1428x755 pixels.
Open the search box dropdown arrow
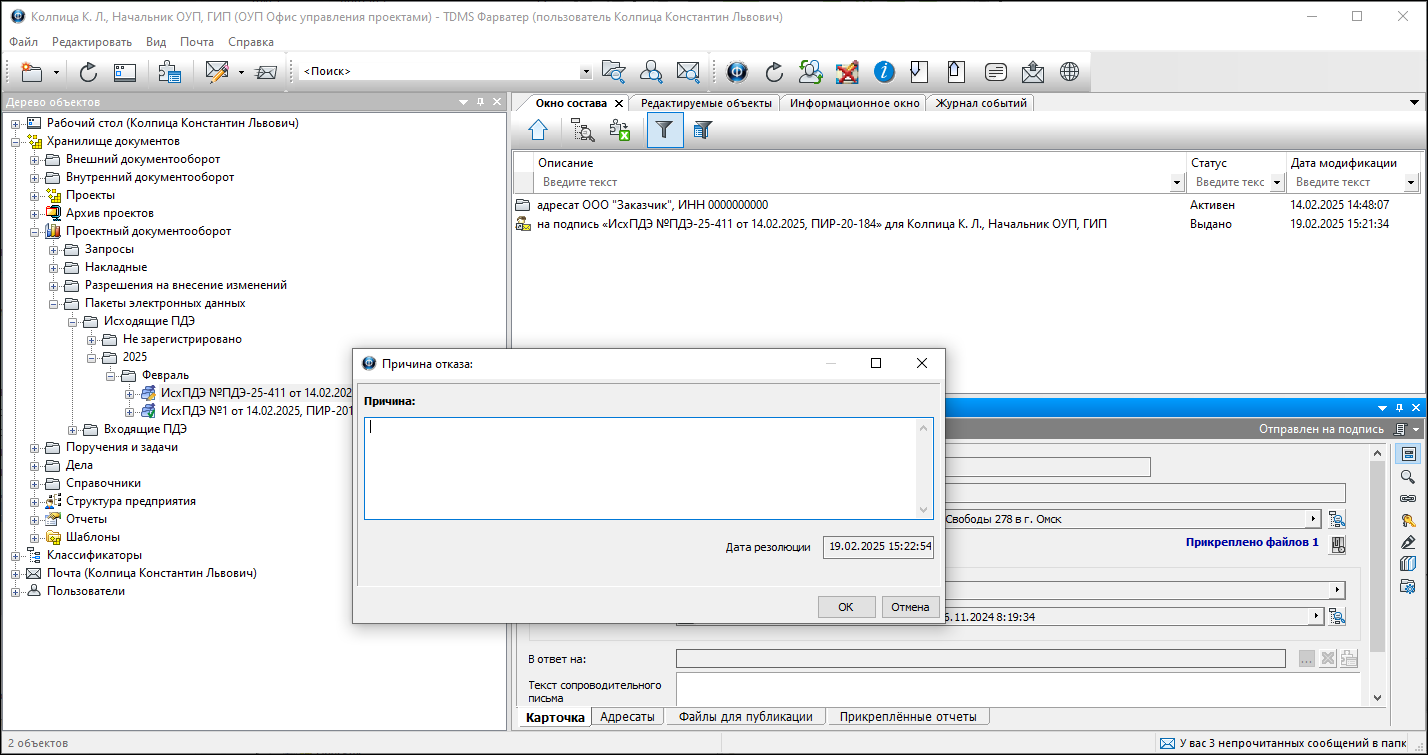click(586, 72)
